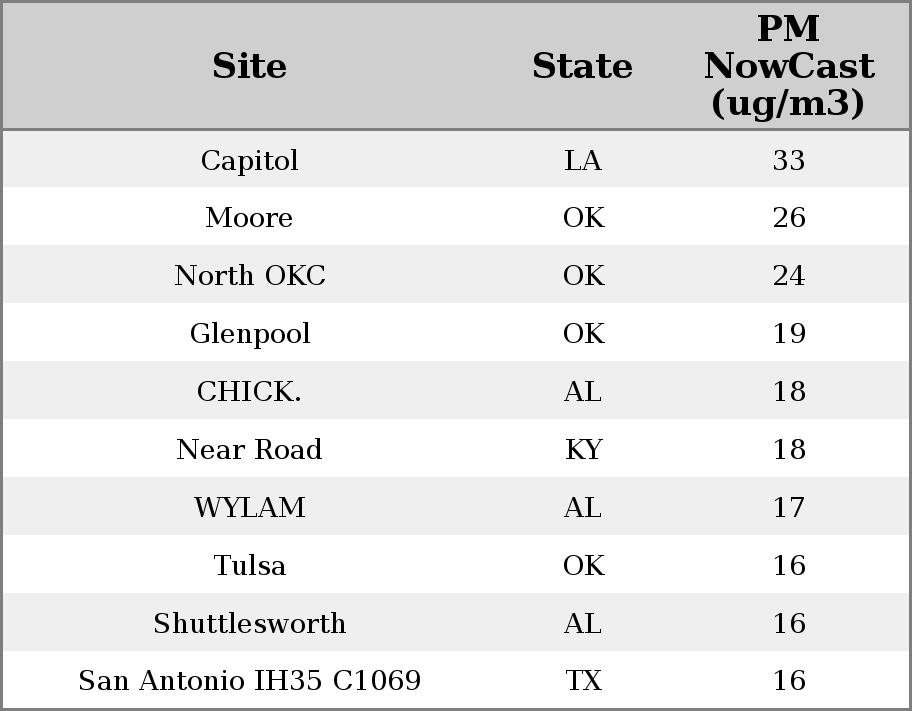Click the PM value 19
This screenshot has width=912, height=711.
click(x=788, y=334)
